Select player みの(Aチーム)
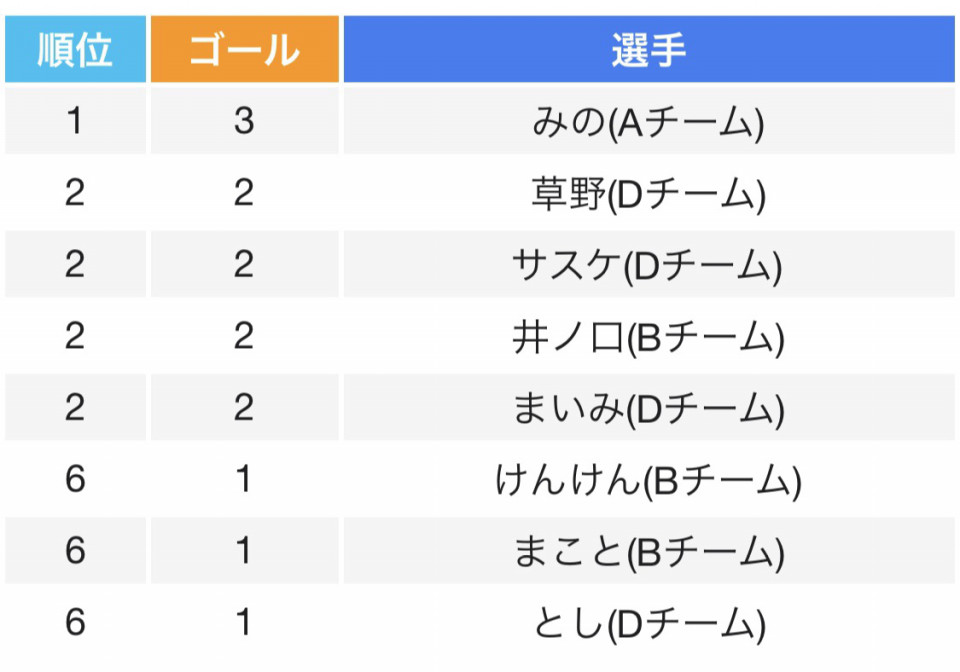 tap(648, 122)
